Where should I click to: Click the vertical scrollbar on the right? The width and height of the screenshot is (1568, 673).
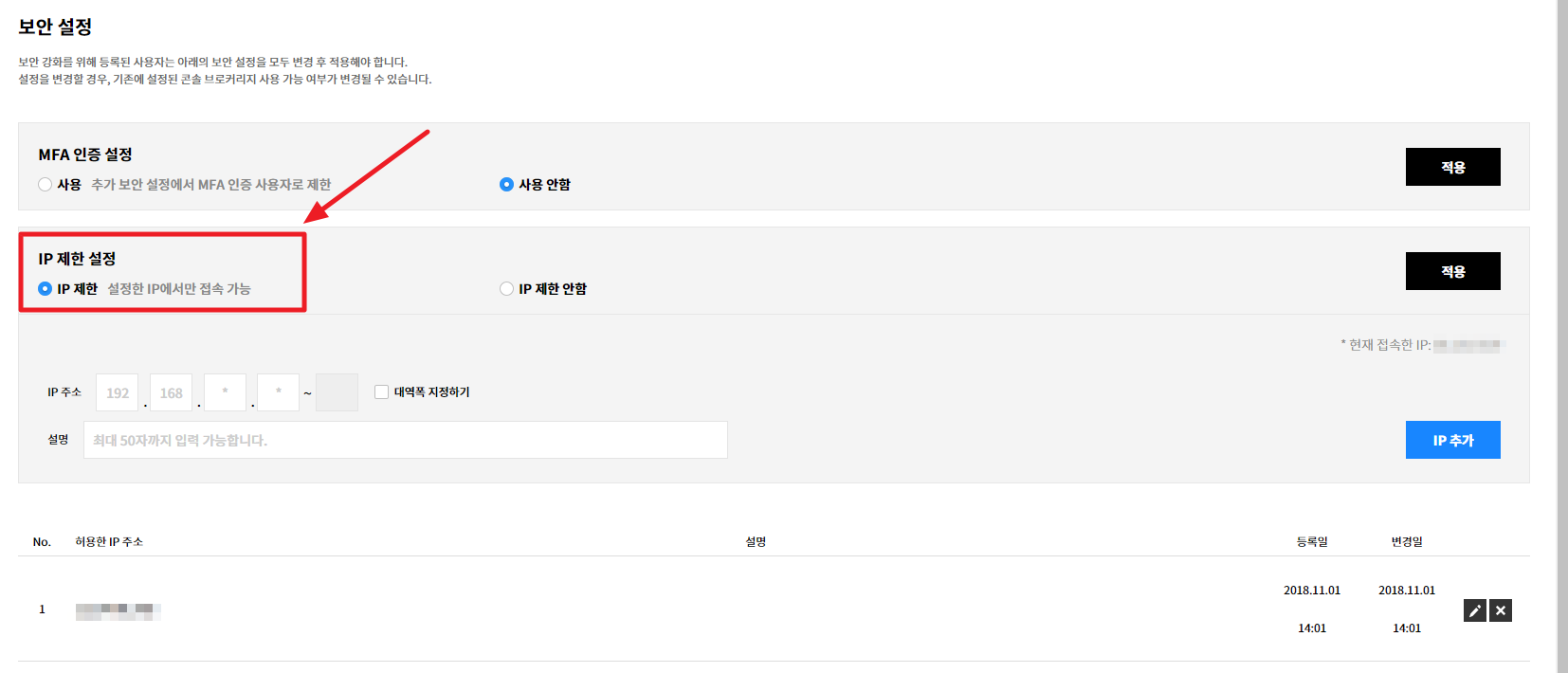(1562, 336)
